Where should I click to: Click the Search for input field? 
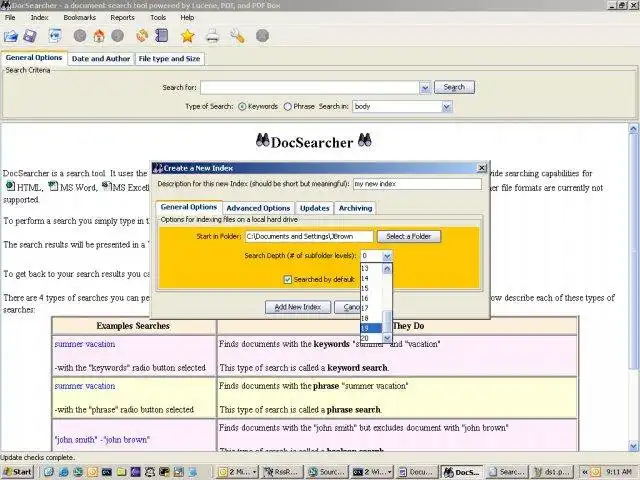(310, 87)
